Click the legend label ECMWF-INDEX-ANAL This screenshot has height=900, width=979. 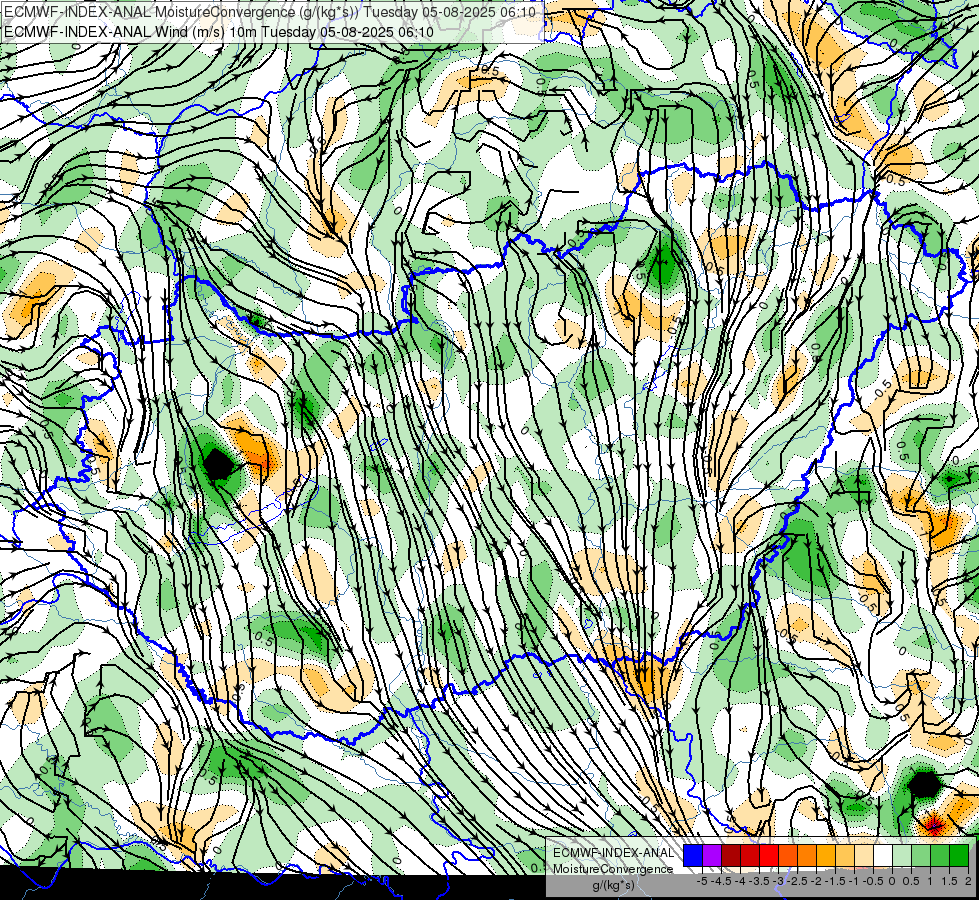click(613, 853)
